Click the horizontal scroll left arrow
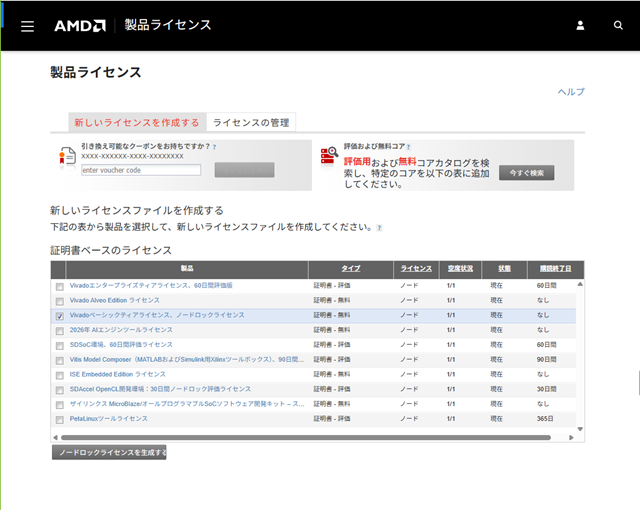Viewport: 640px width, 510px height. (x=55, y=437)
